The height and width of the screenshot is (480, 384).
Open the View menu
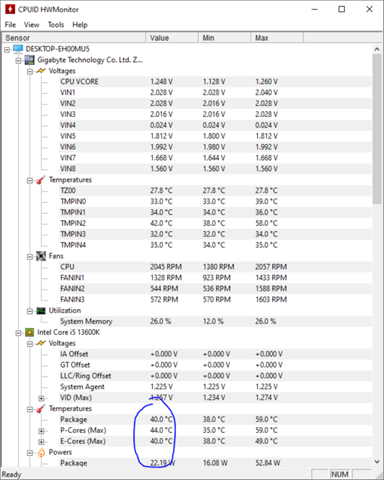(31, 25)
